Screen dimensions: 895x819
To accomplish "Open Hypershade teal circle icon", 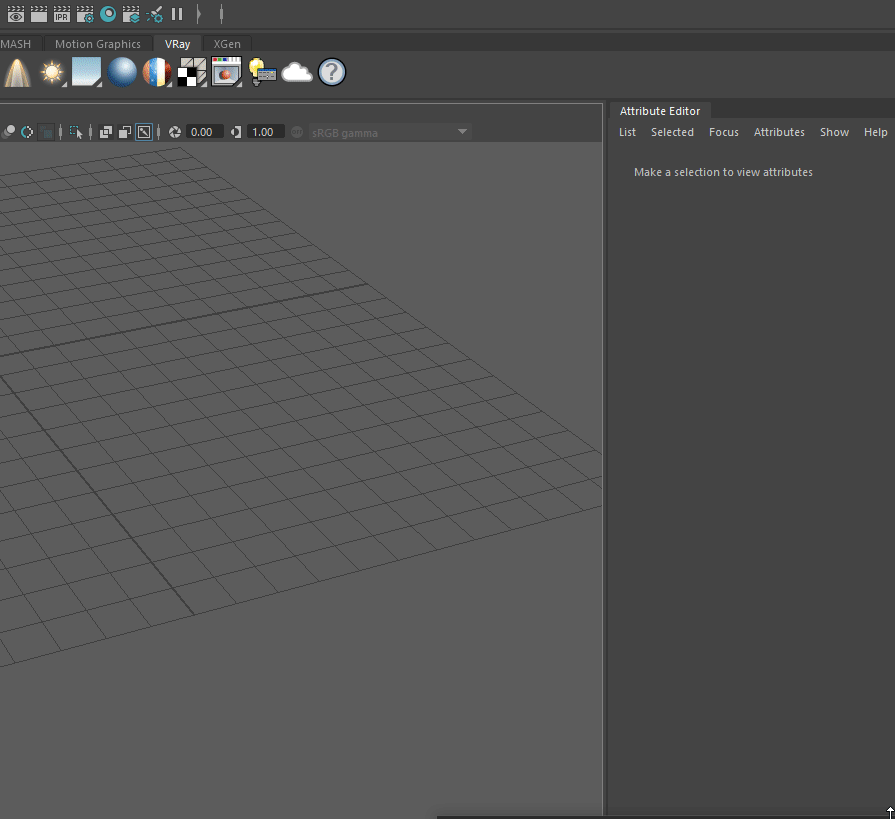I will pos(108,14).
